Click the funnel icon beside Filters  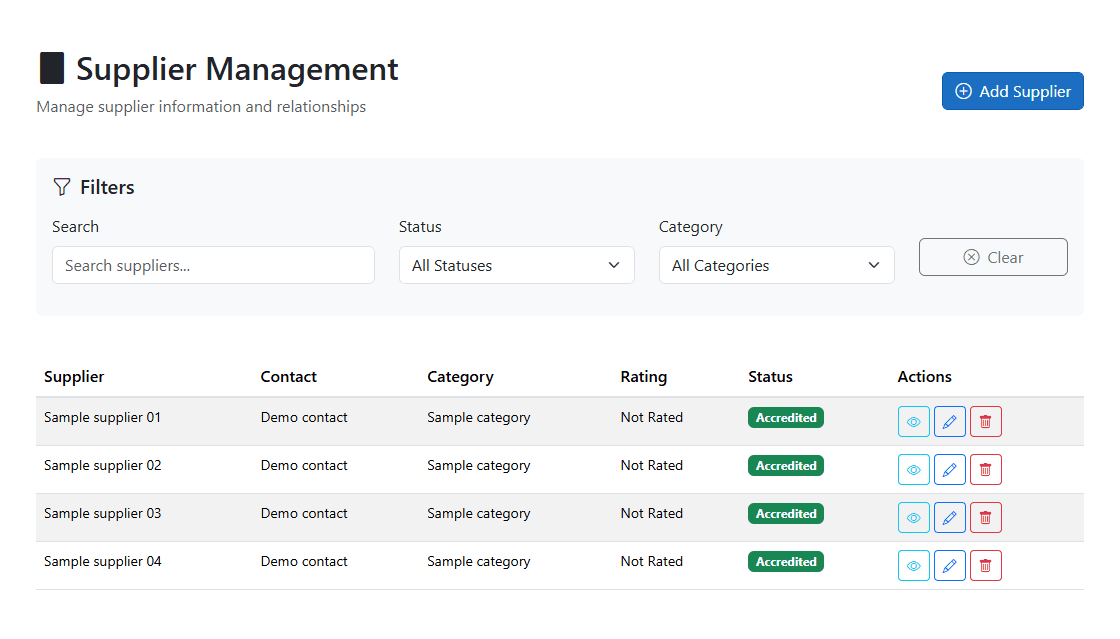[x=62, y=187]
